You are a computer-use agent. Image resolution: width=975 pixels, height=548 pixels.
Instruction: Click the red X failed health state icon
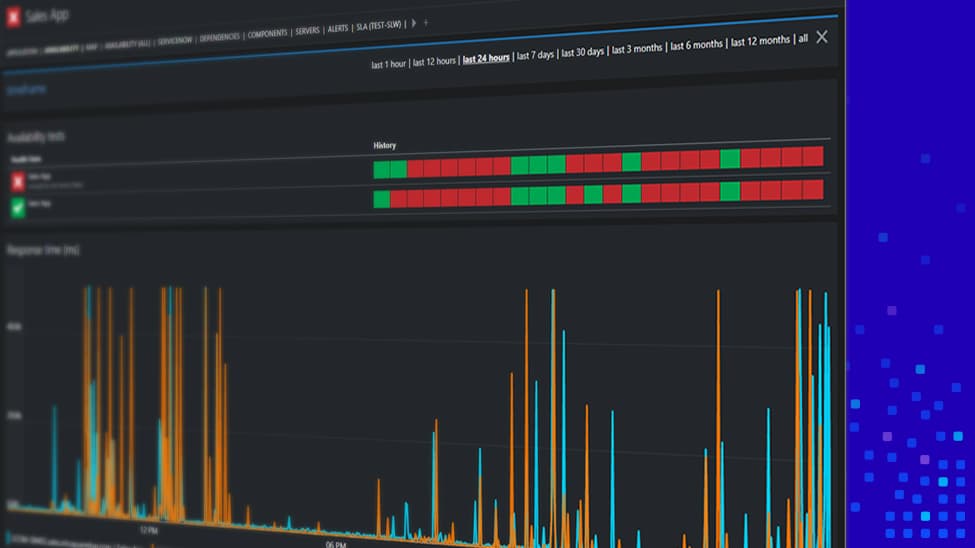17,181
